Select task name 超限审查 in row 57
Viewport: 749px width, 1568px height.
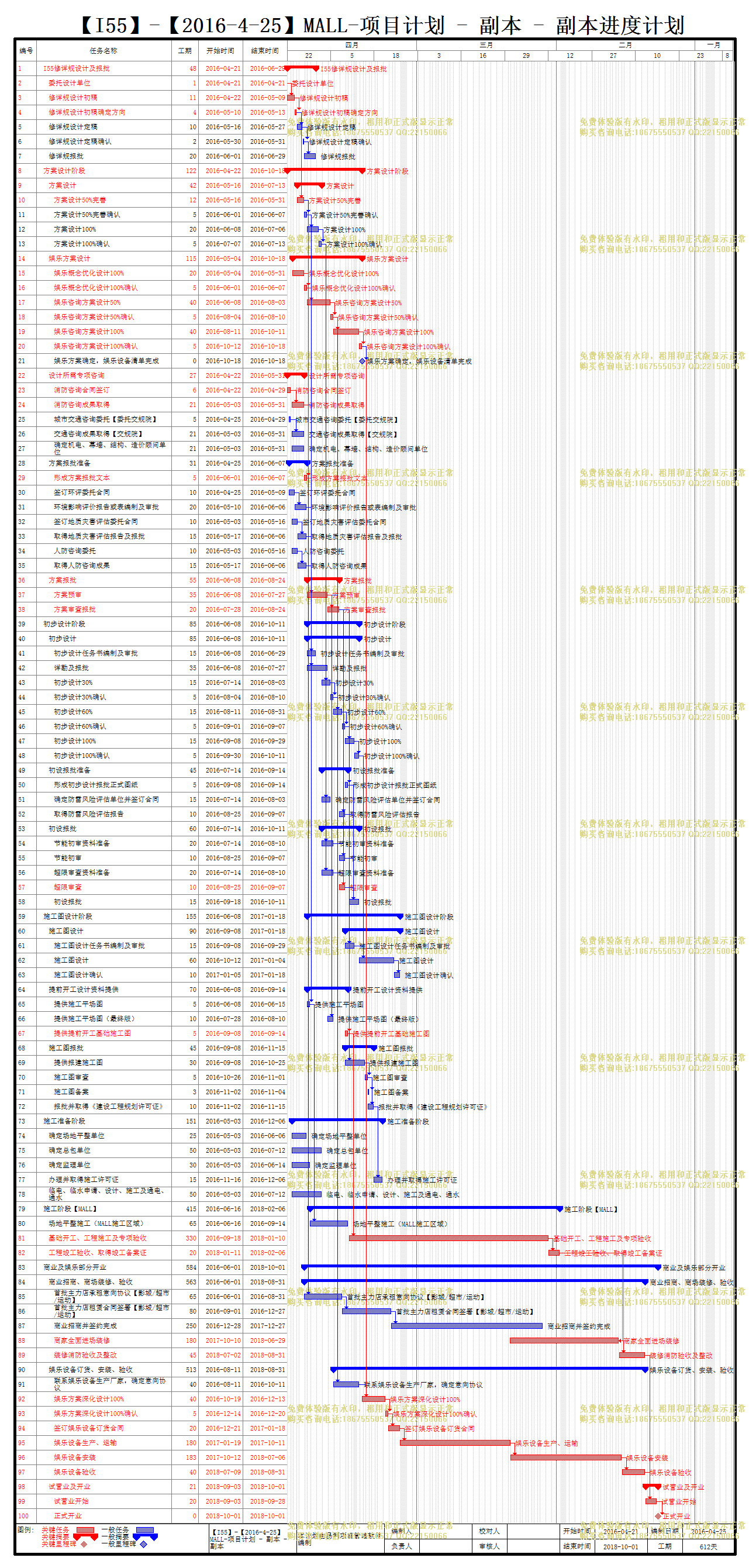68,887
